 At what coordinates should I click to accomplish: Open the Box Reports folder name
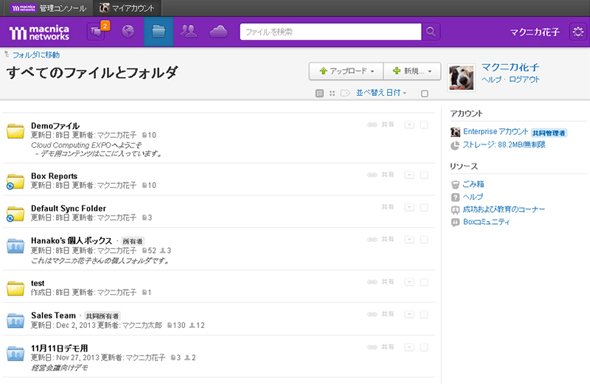point(54,176)
